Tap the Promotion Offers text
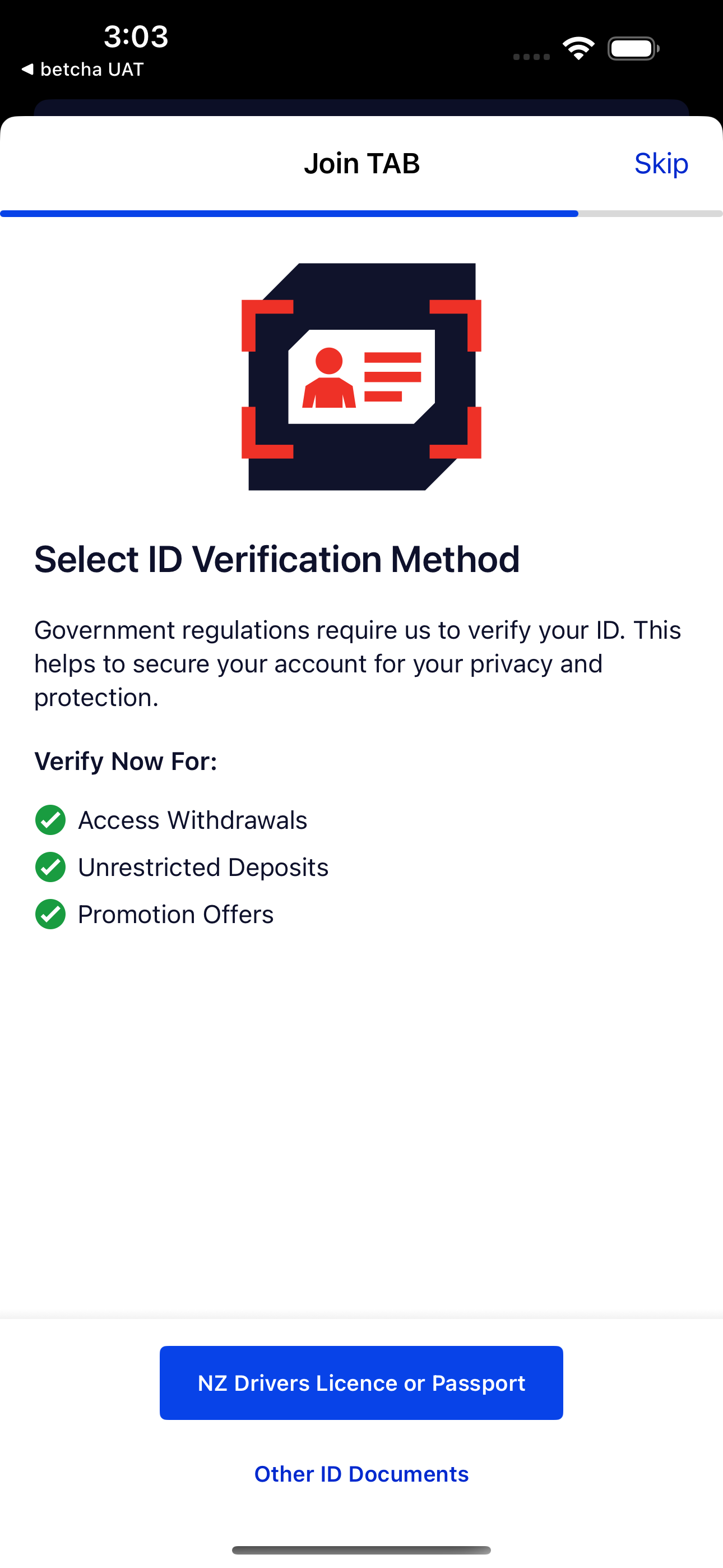 [x=176, y=914]
